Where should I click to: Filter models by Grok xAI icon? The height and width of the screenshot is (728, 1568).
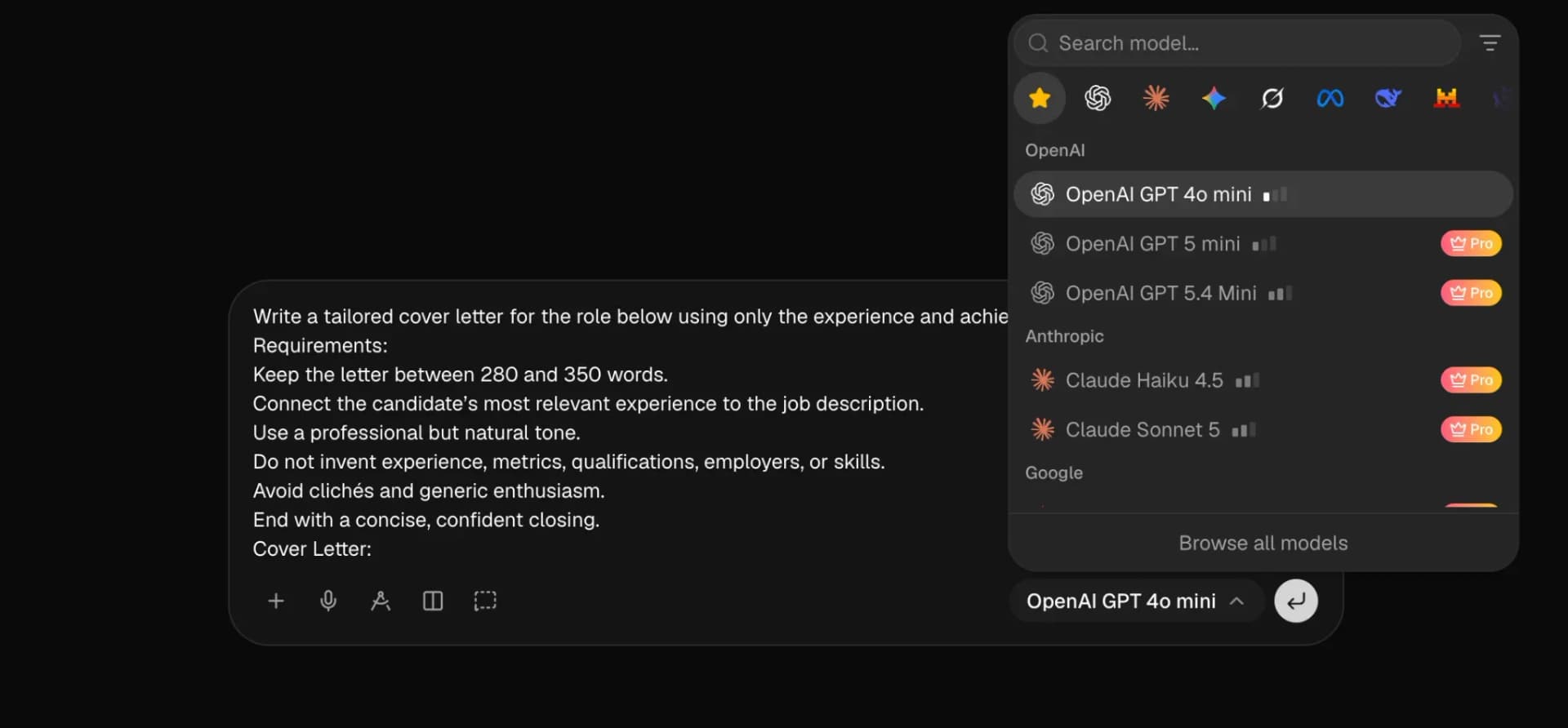(1272, 99)
